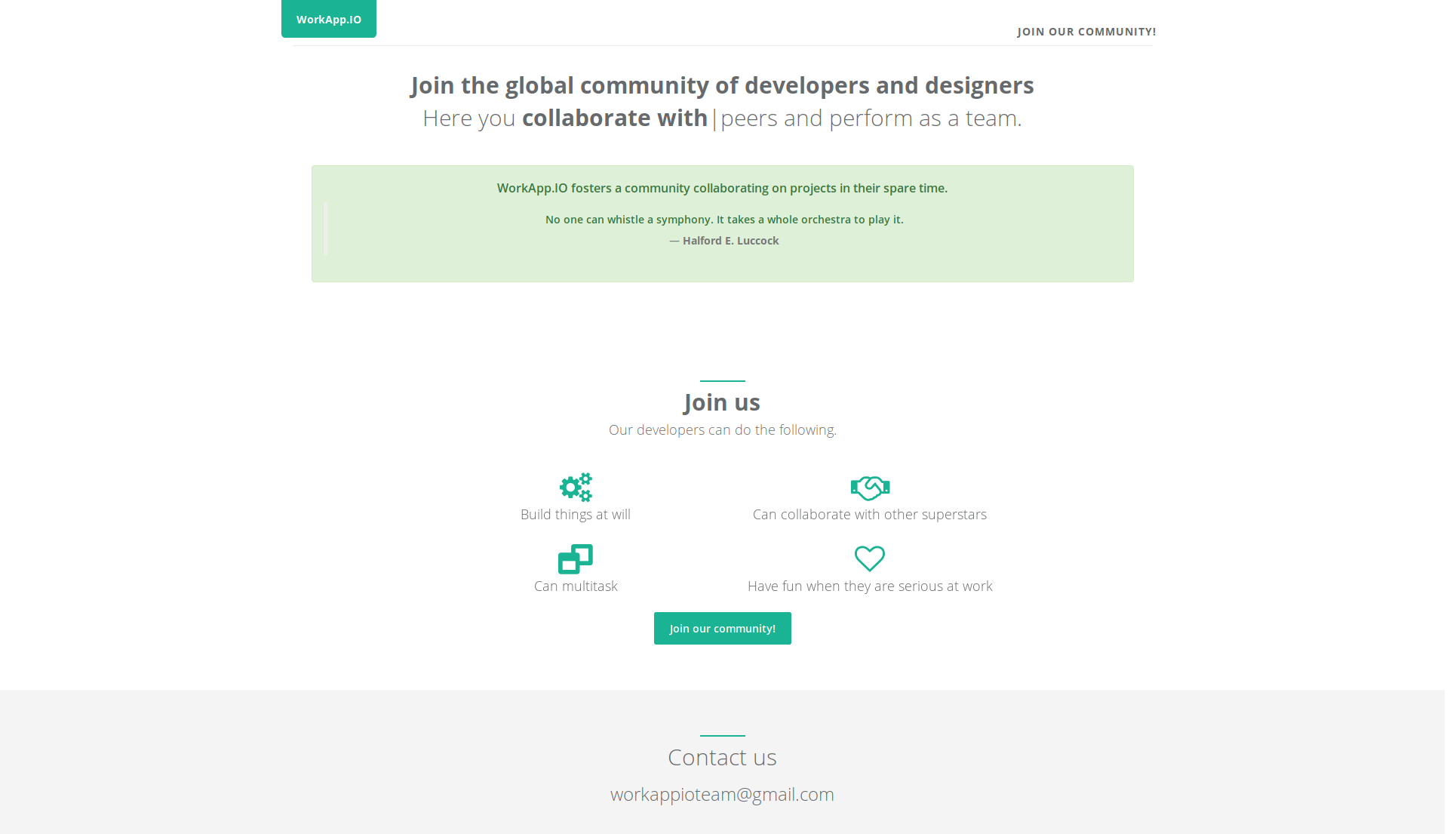Select the 'Can multitask' label
The height and width of the screenshot is (834, 1456).
[x=576, y=586]
